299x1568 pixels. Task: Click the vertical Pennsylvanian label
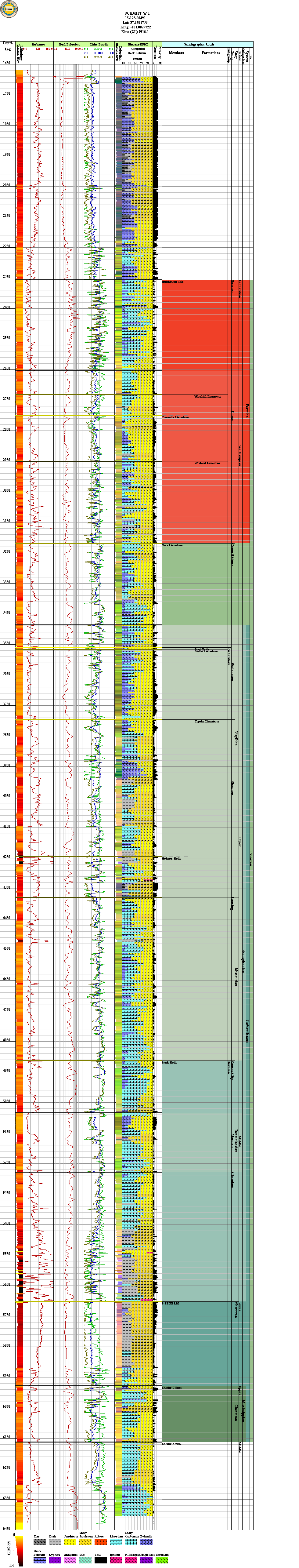coord(243,961)
